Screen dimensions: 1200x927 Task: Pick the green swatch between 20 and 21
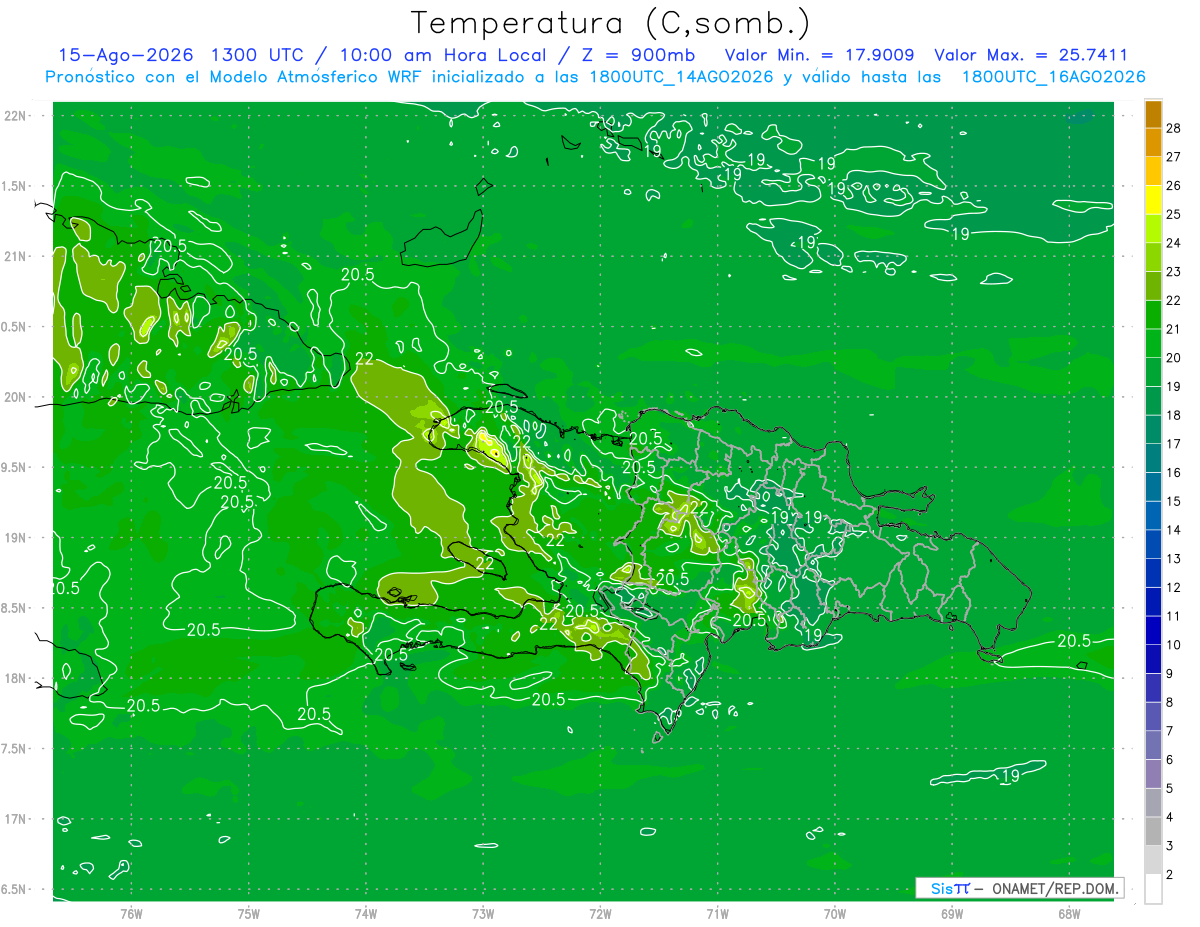[x=1153, y=343]
